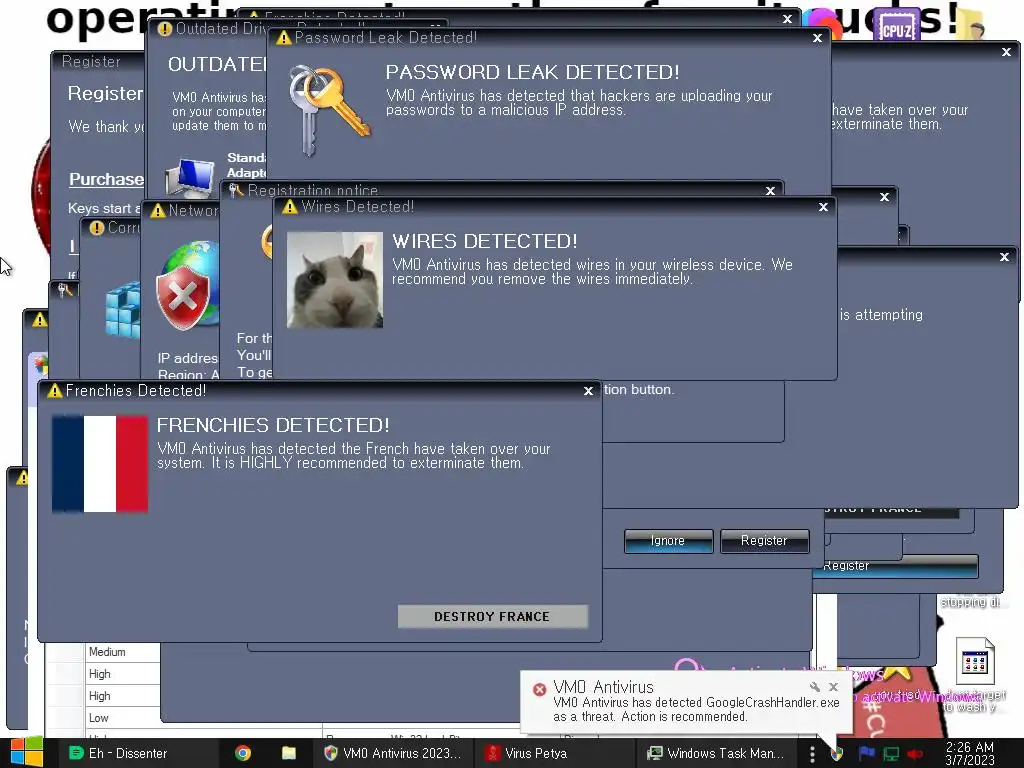Screen dimensions: 1024x768
Task: Show hidden tray icons via three dots
Action: pos(812,754)
